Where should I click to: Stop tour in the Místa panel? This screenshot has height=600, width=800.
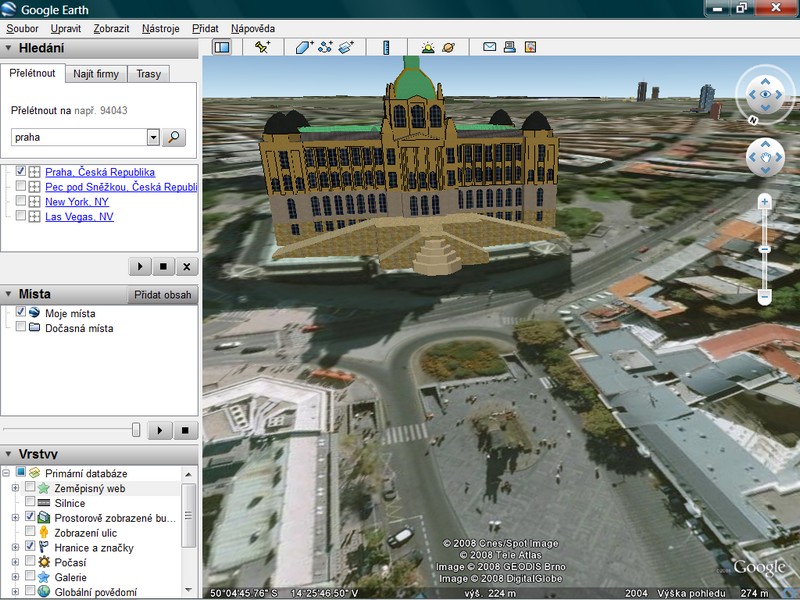pyautogui.click(x=185, y=431)
